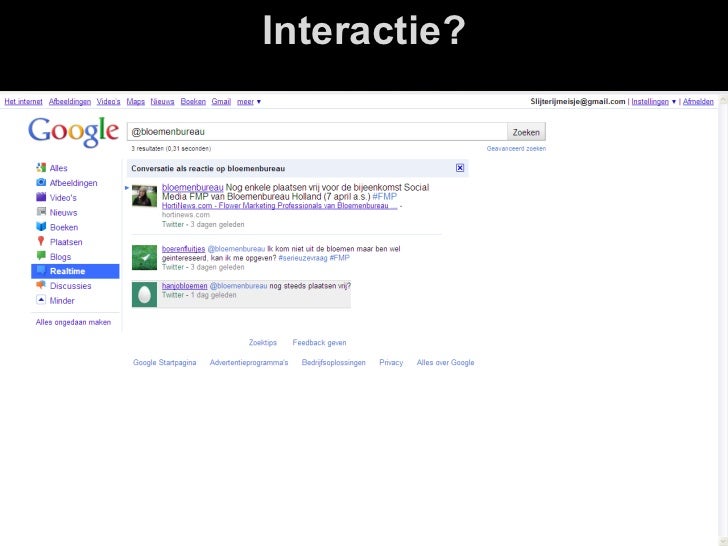The image size is (728, 546).
Task: Open Video's in top navigation
Action: tap(109, 102)
